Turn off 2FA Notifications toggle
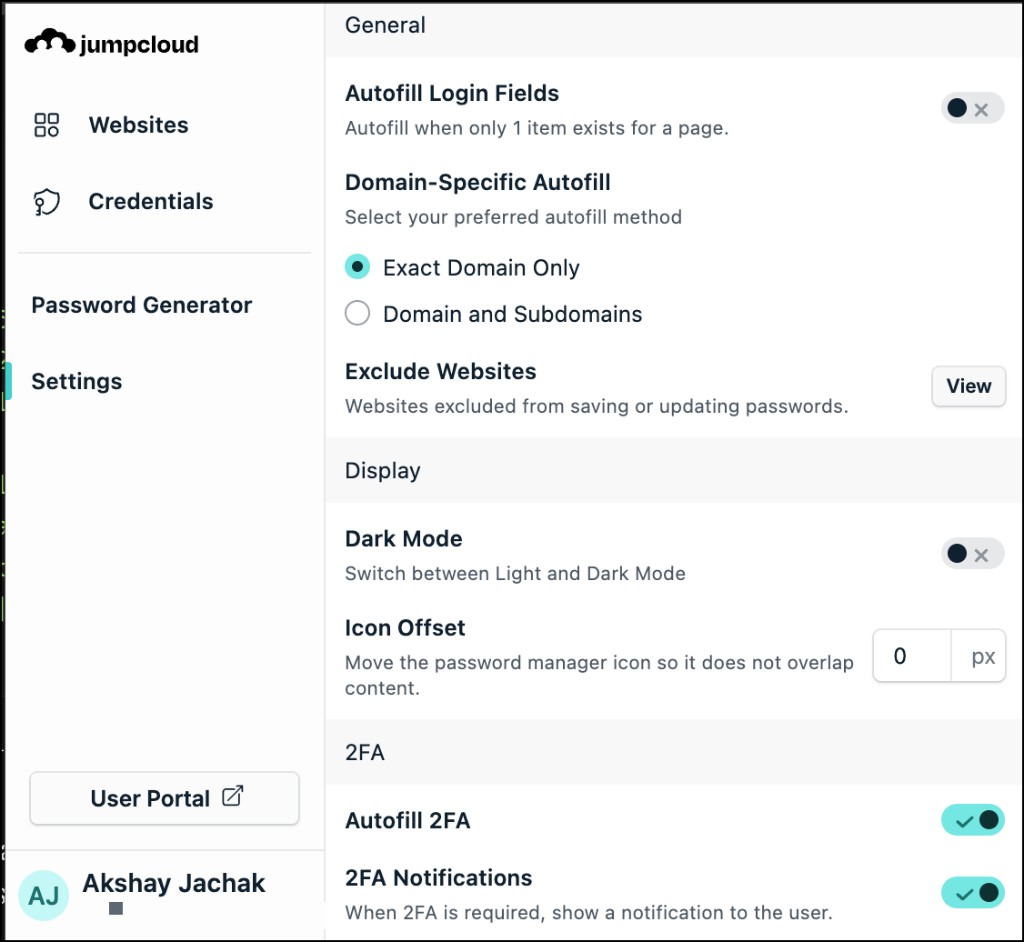 tap(972, 892)
